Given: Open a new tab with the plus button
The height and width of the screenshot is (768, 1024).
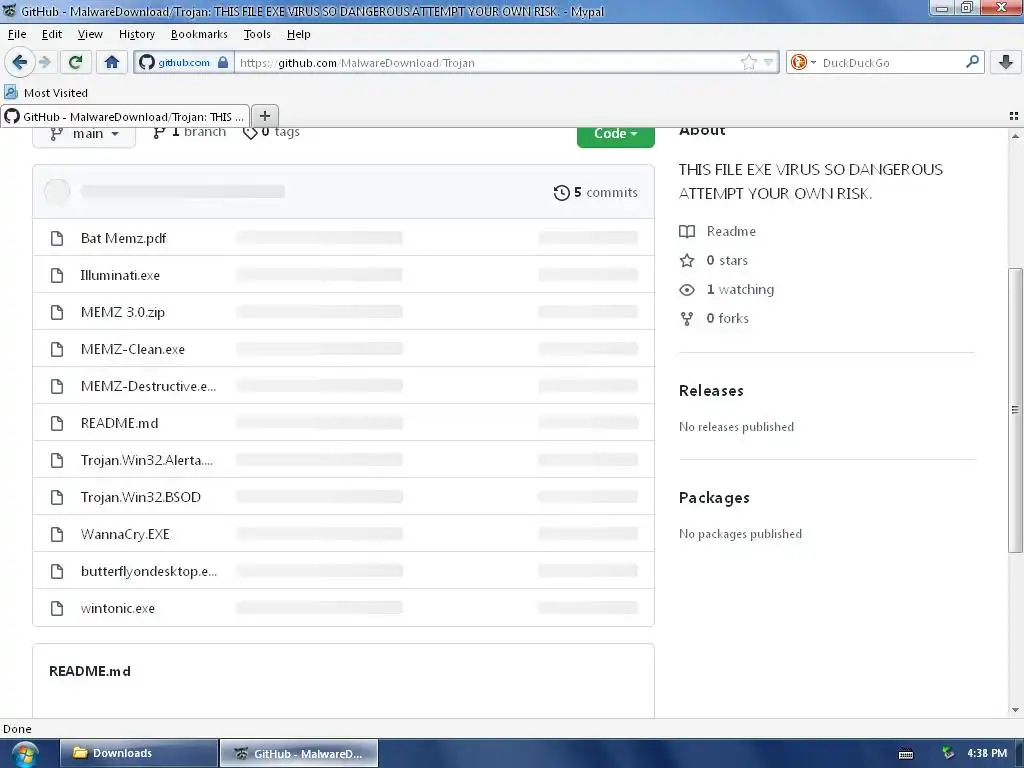Looking at the screenshot, I should point(264,116).
